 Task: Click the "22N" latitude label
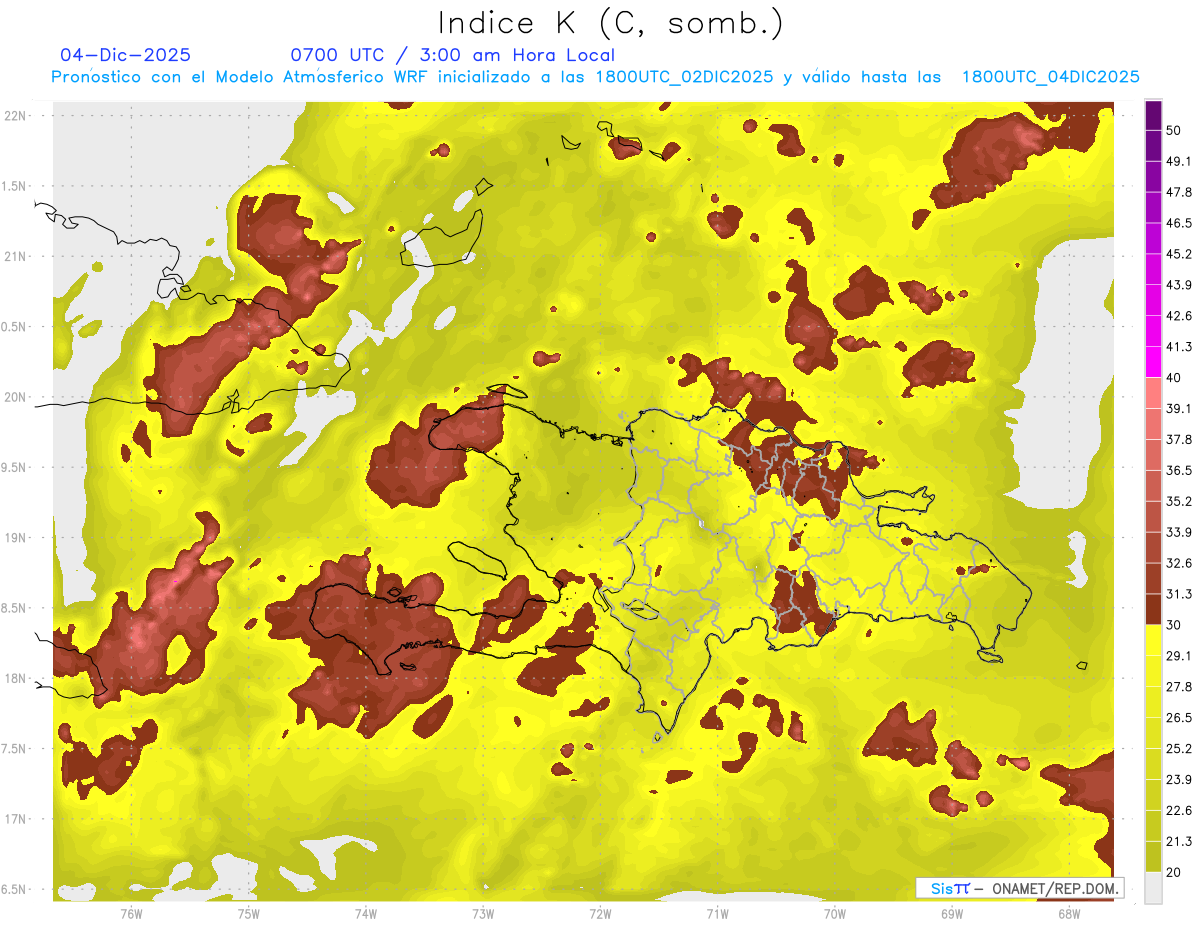[x=15, y=116]
